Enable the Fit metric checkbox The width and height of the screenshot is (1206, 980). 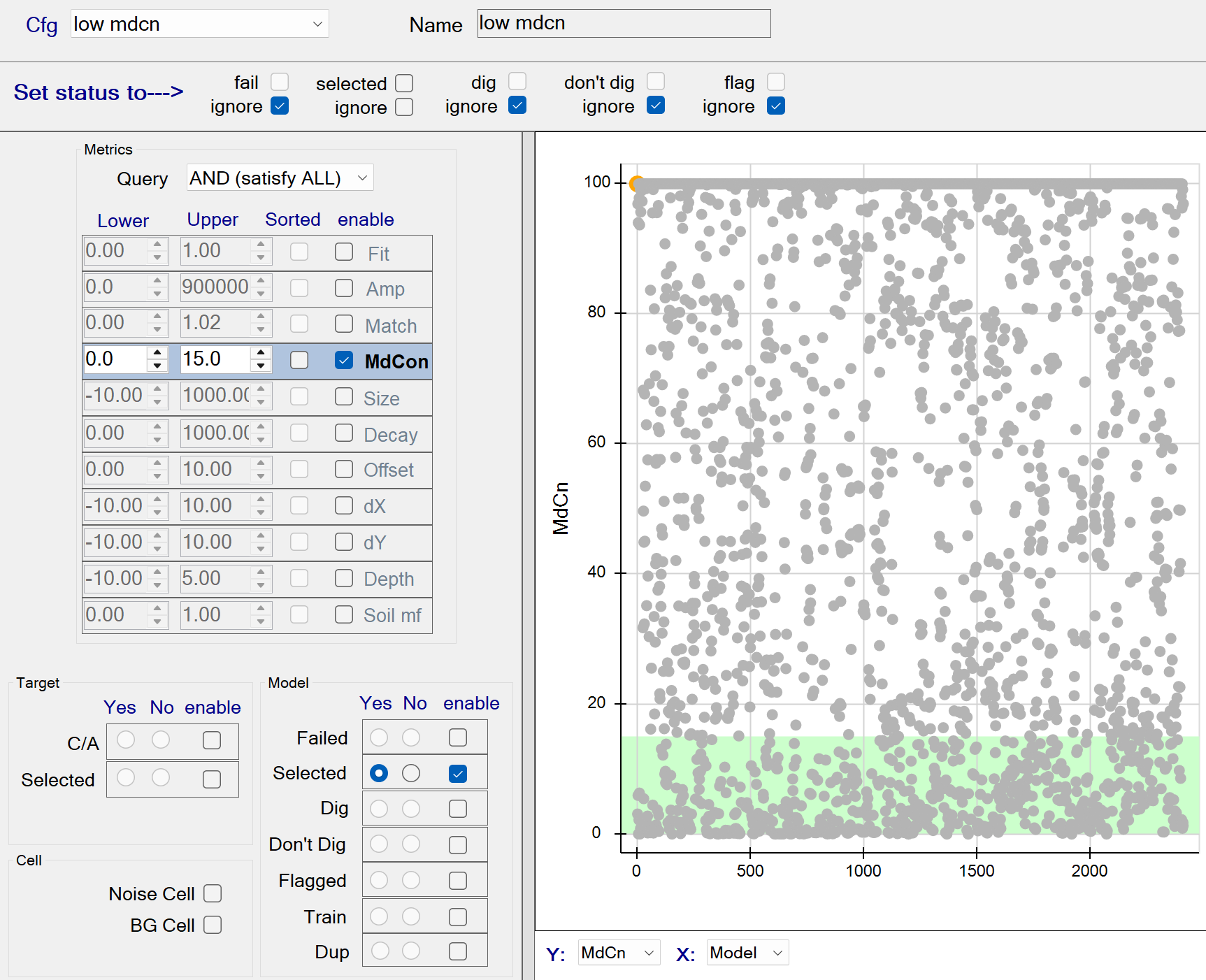(343, 252)
